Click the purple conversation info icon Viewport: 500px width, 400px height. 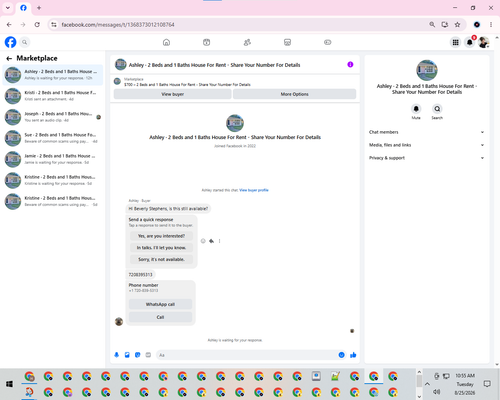coord(350,65)
